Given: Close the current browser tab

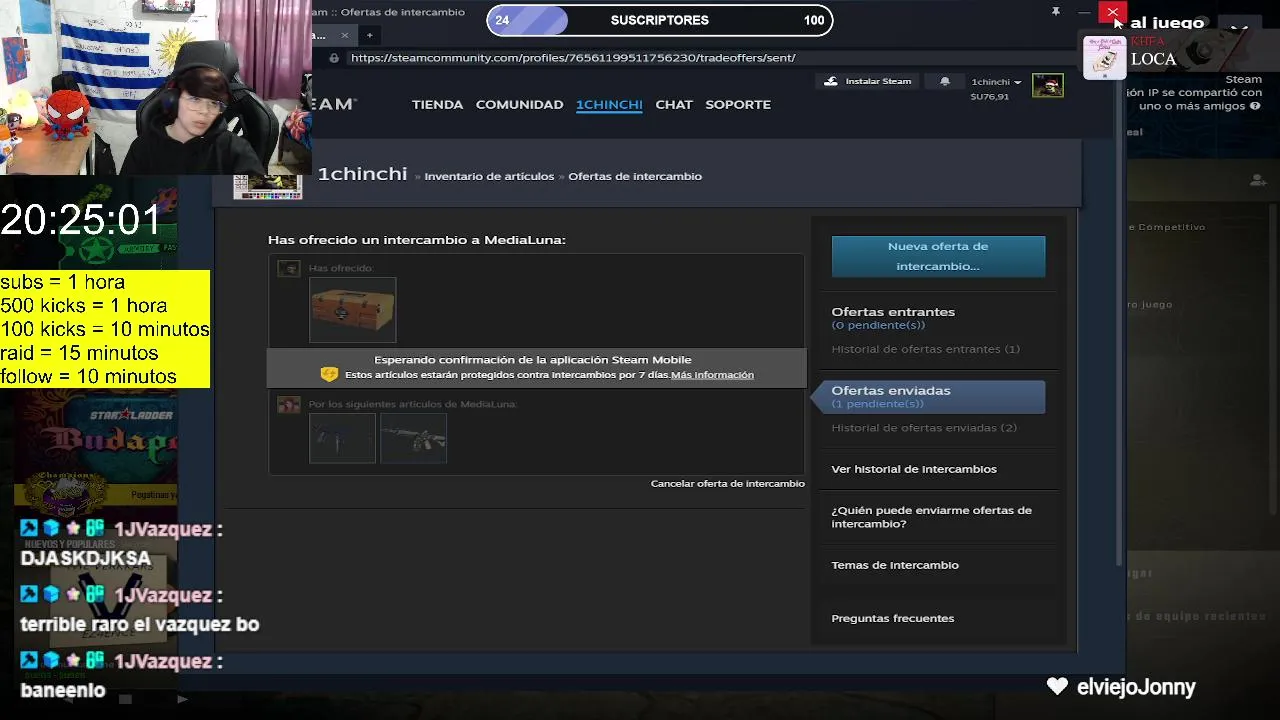Looking at the screenshot, I should [345, 35].
